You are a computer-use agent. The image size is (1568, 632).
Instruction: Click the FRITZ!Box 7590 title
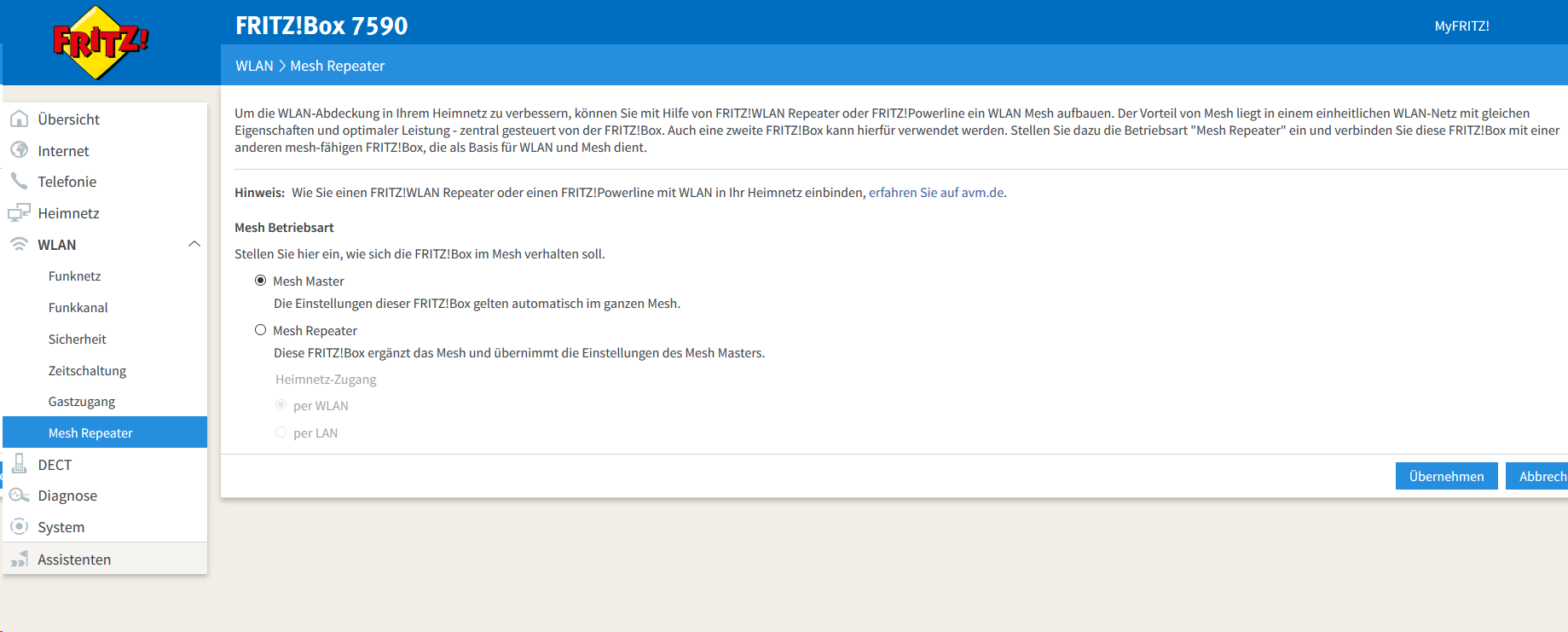pyautogui.click(x=321, y=26)
